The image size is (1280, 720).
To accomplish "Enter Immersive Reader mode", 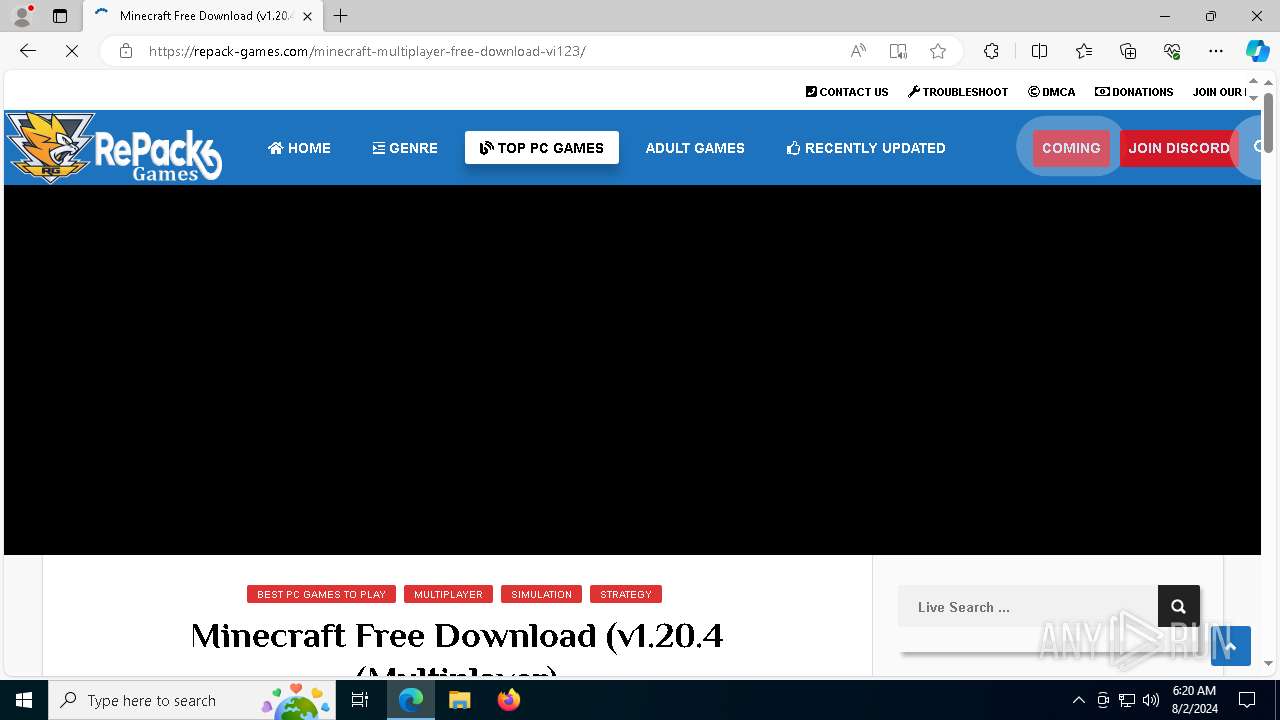I will point(898,51).
